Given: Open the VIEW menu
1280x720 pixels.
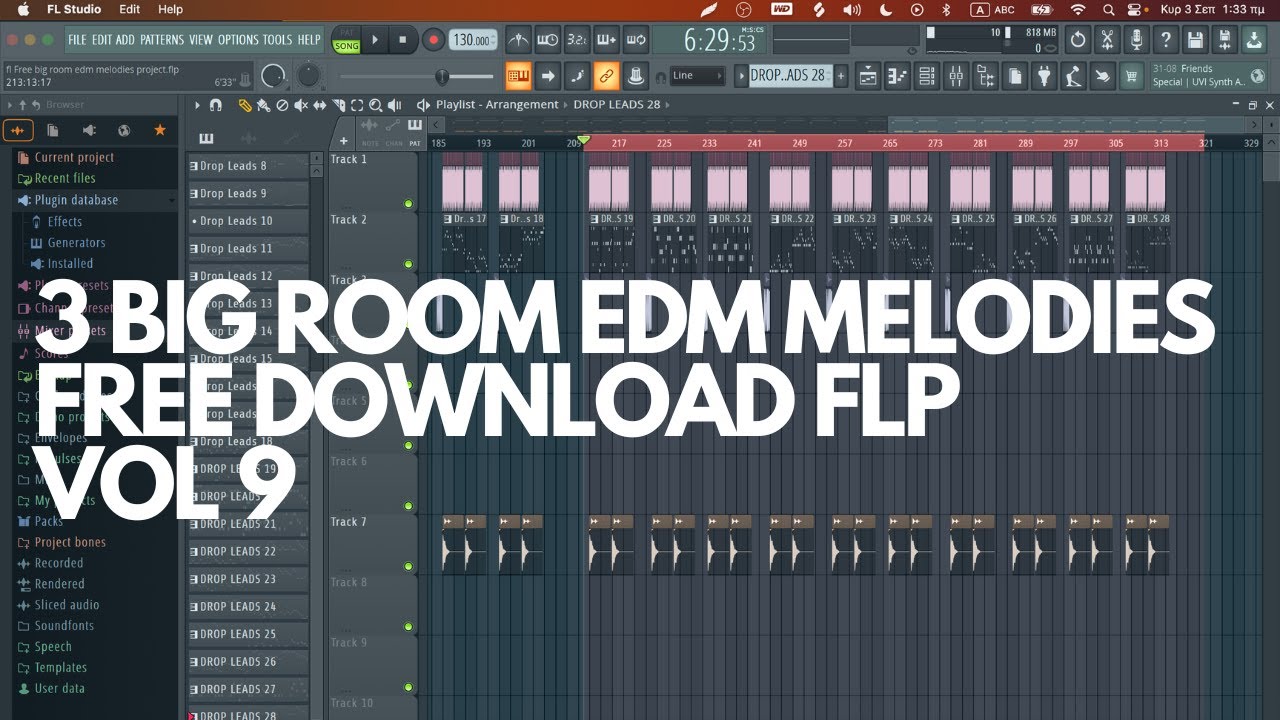Looking at the screenshot, I should click(x=201, y=40).
